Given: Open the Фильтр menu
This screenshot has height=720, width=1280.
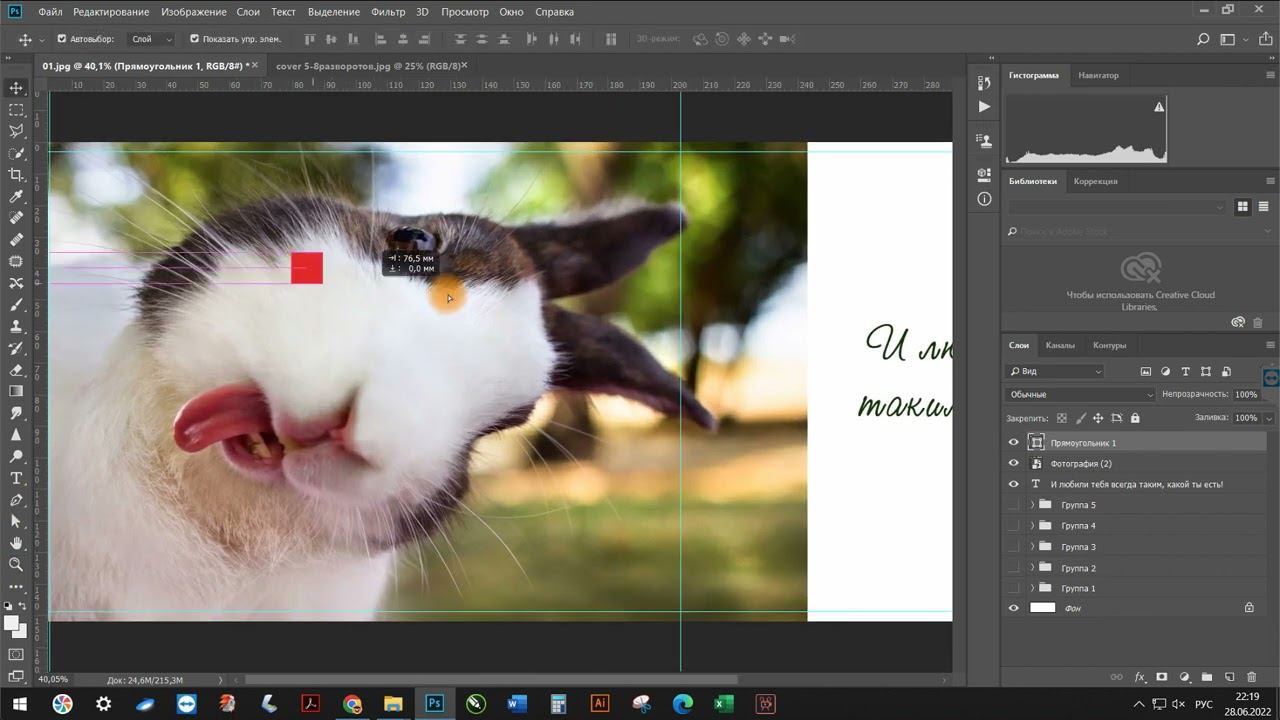Looking at the screenshot, I should click(388, 12).
